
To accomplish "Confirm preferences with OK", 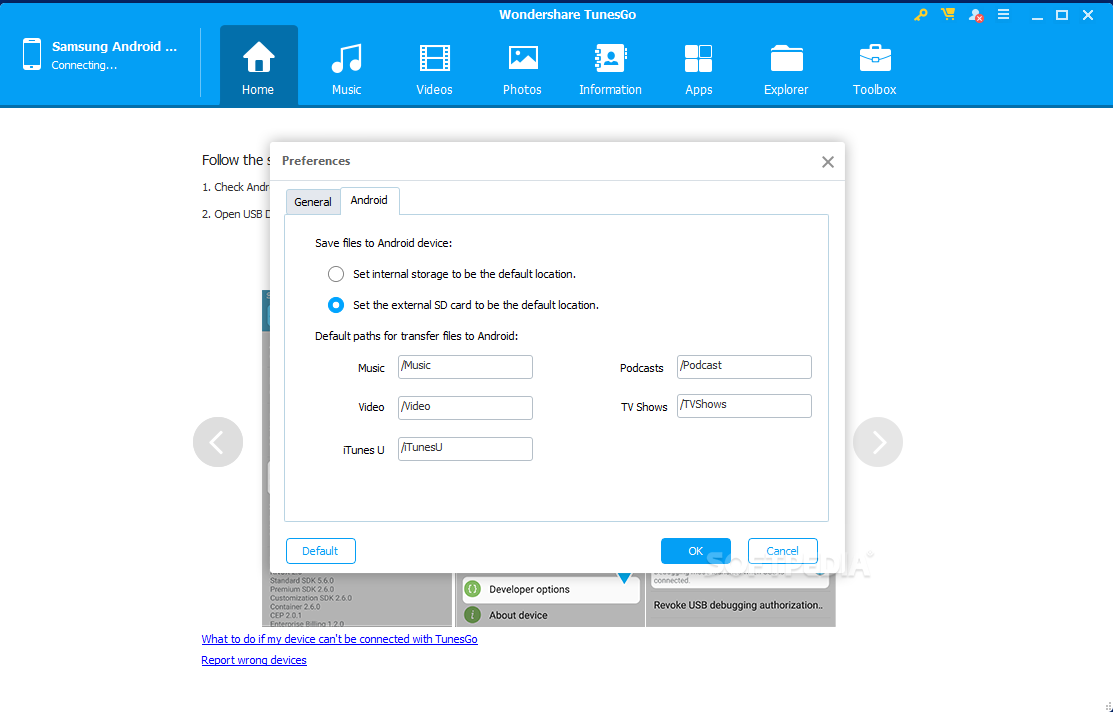I will point(696,551).
